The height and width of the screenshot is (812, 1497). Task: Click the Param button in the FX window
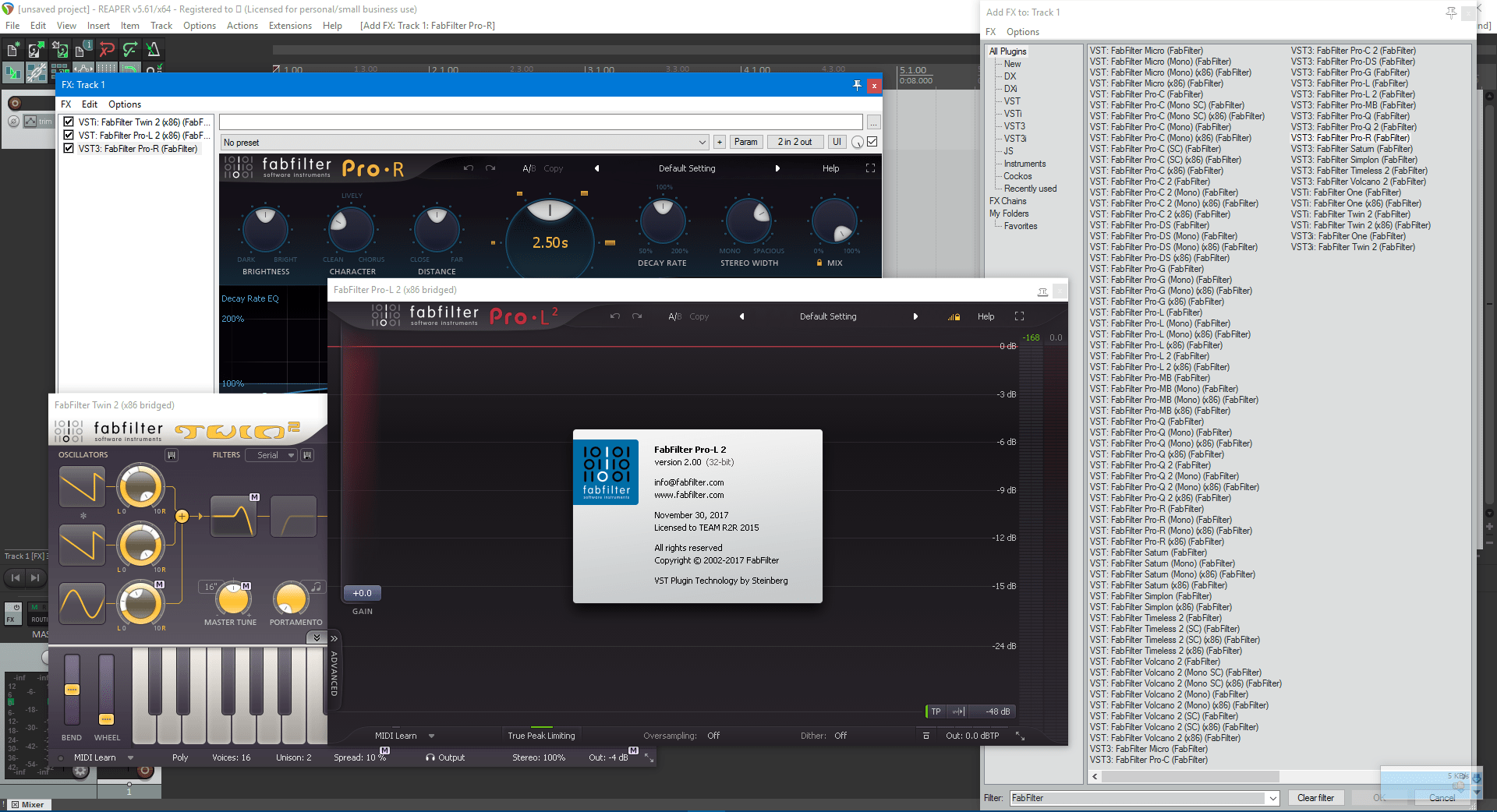745,142
